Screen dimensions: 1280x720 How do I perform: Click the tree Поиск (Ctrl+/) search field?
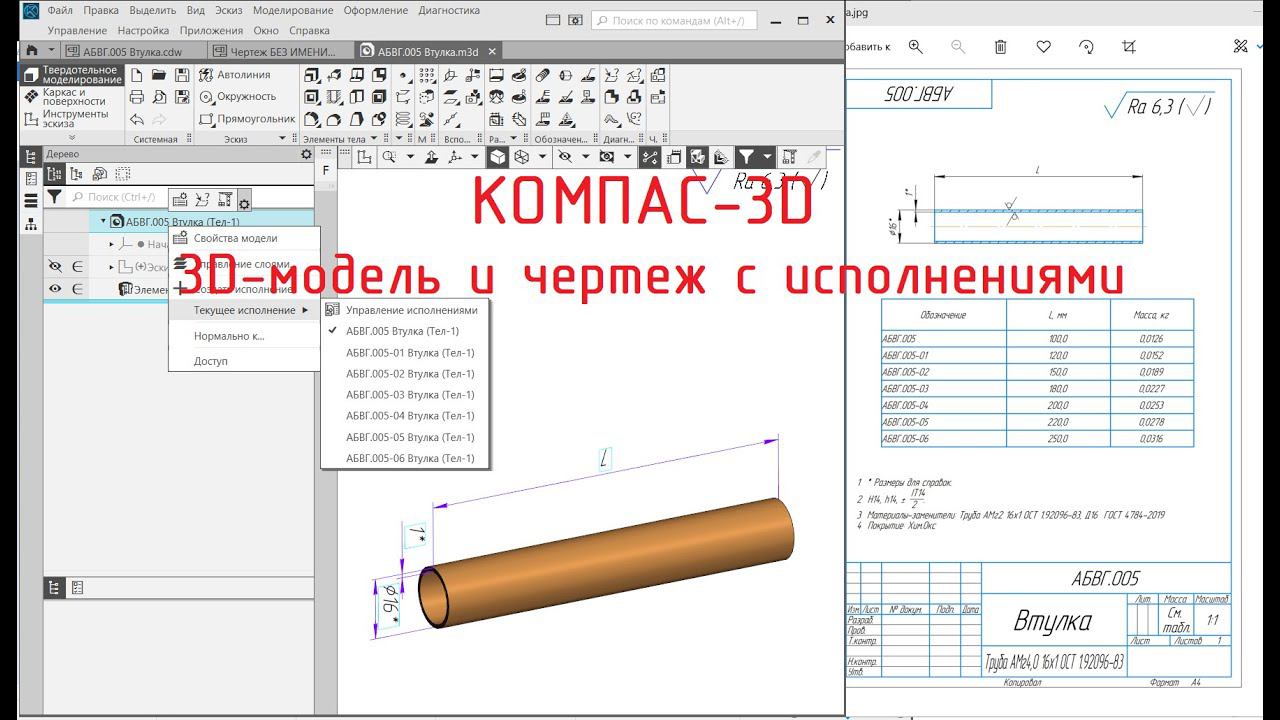117,197
